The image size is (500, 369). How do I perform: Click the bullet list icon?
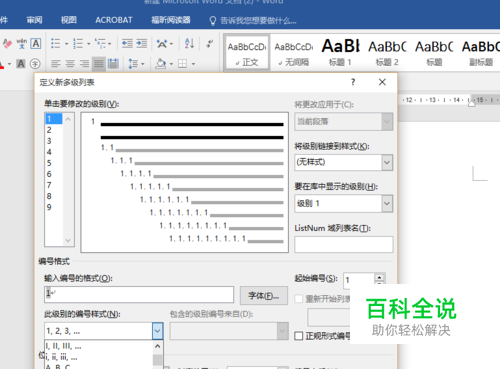point(55,44)
